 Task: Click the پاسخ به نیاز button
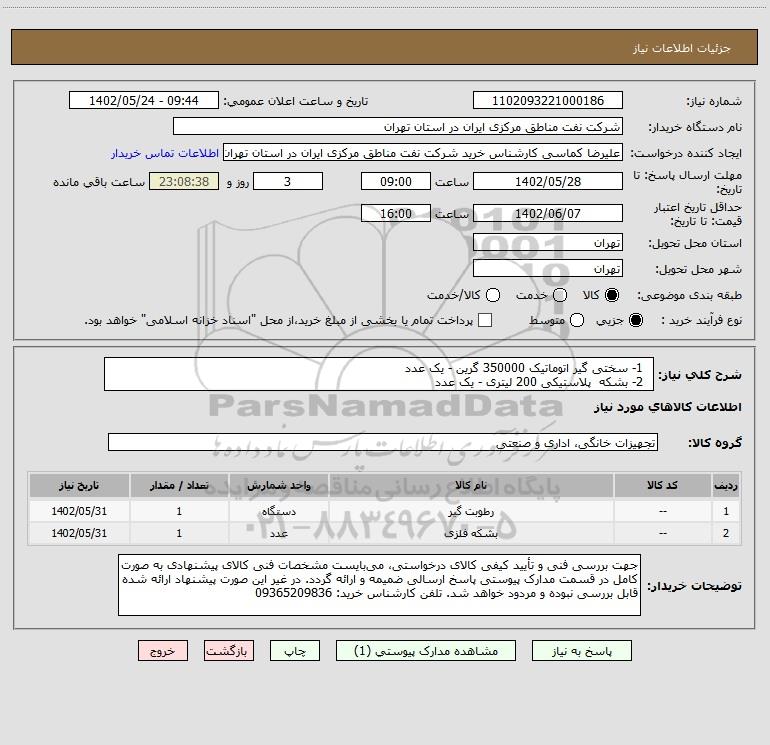pos(582,651)
